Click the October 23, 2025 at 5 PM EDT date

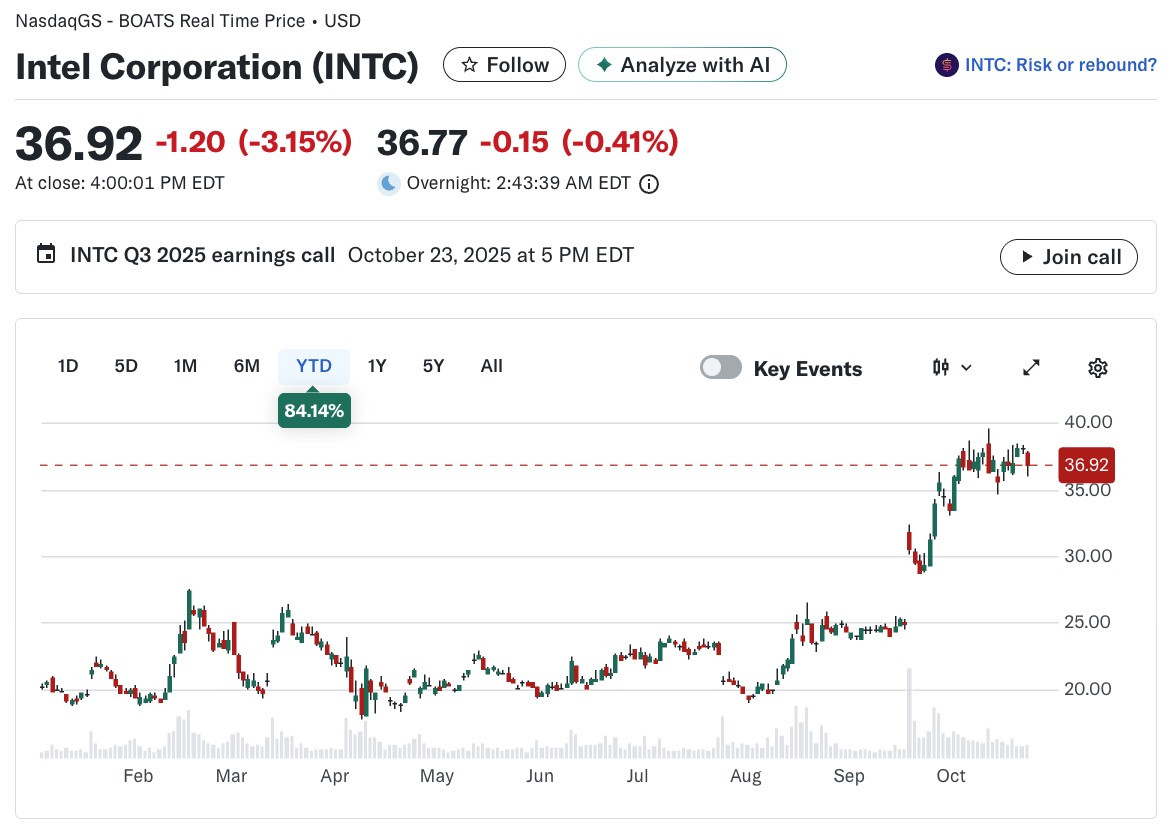pos(490,255)
